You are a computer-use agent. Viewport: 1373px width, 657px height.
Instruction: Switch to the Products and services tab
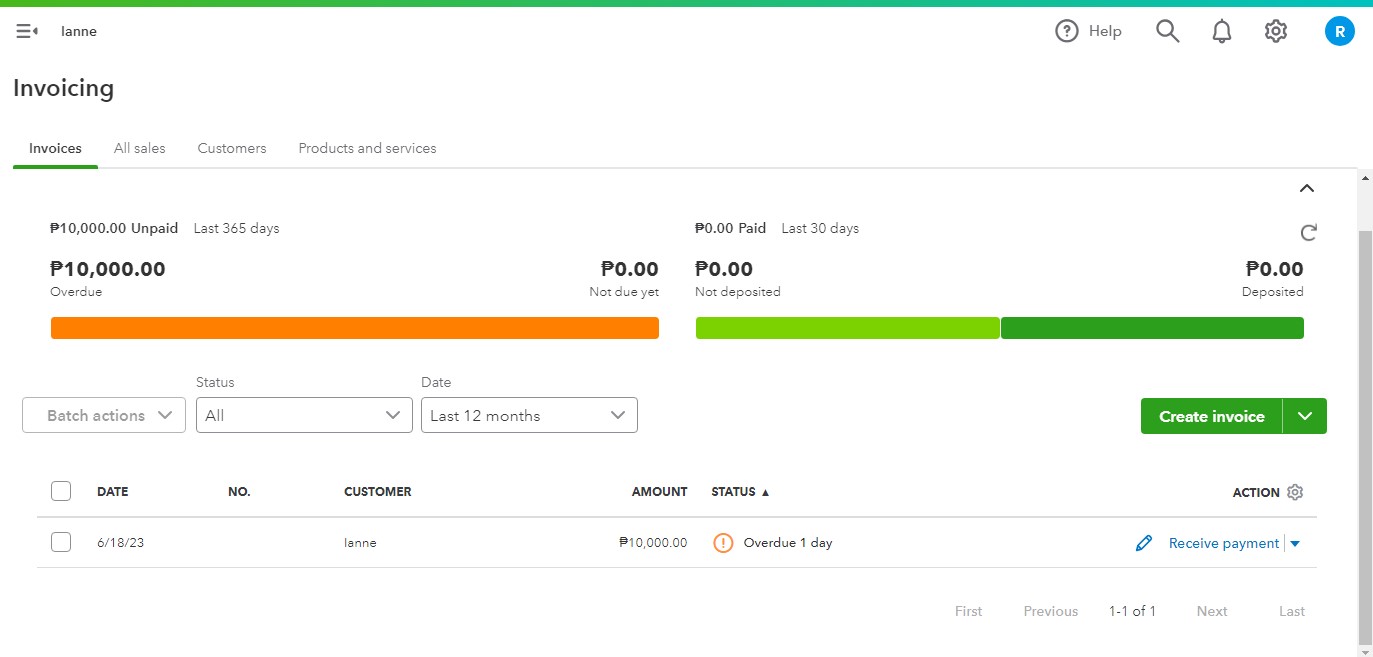[x=367, y=148]
